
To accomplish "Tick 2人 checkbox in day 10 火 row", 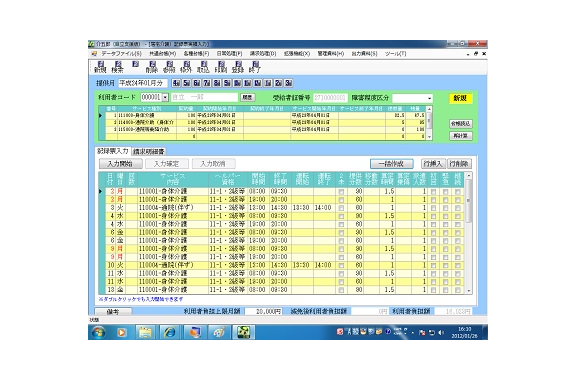I will [x=341, y=265].
